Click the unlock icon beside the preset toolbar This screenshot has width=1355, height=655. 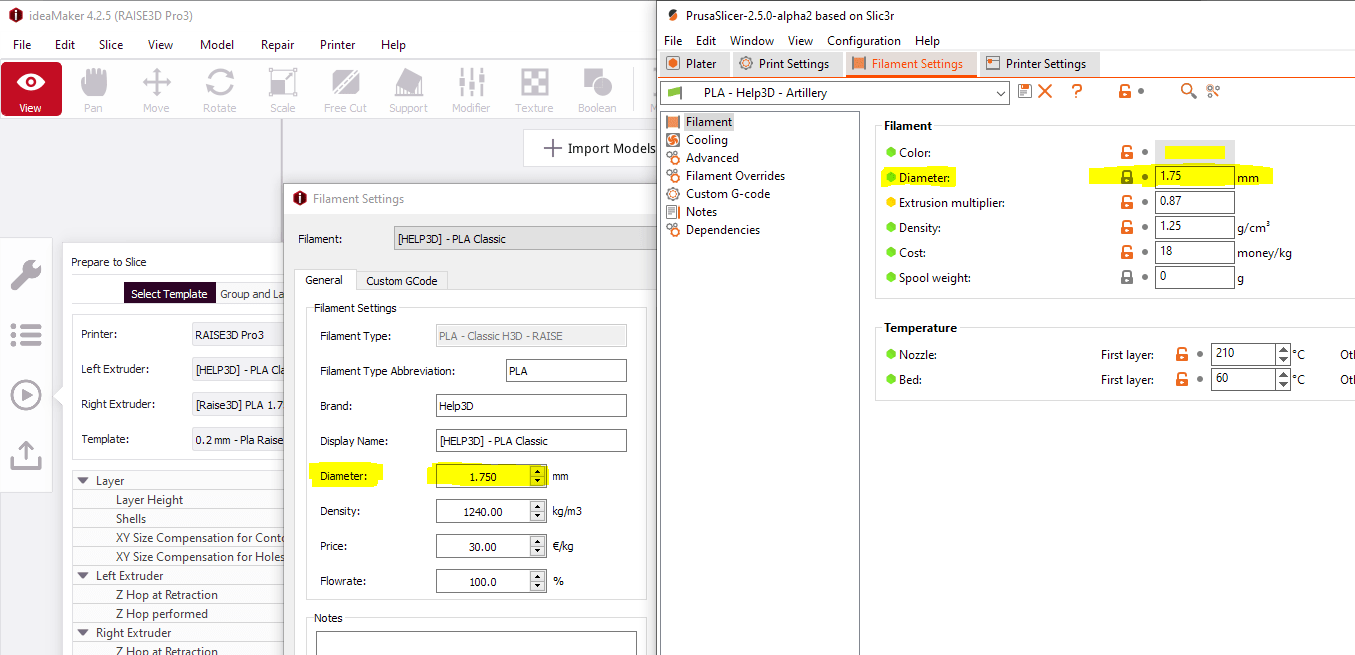click(x=1125, y=91)
